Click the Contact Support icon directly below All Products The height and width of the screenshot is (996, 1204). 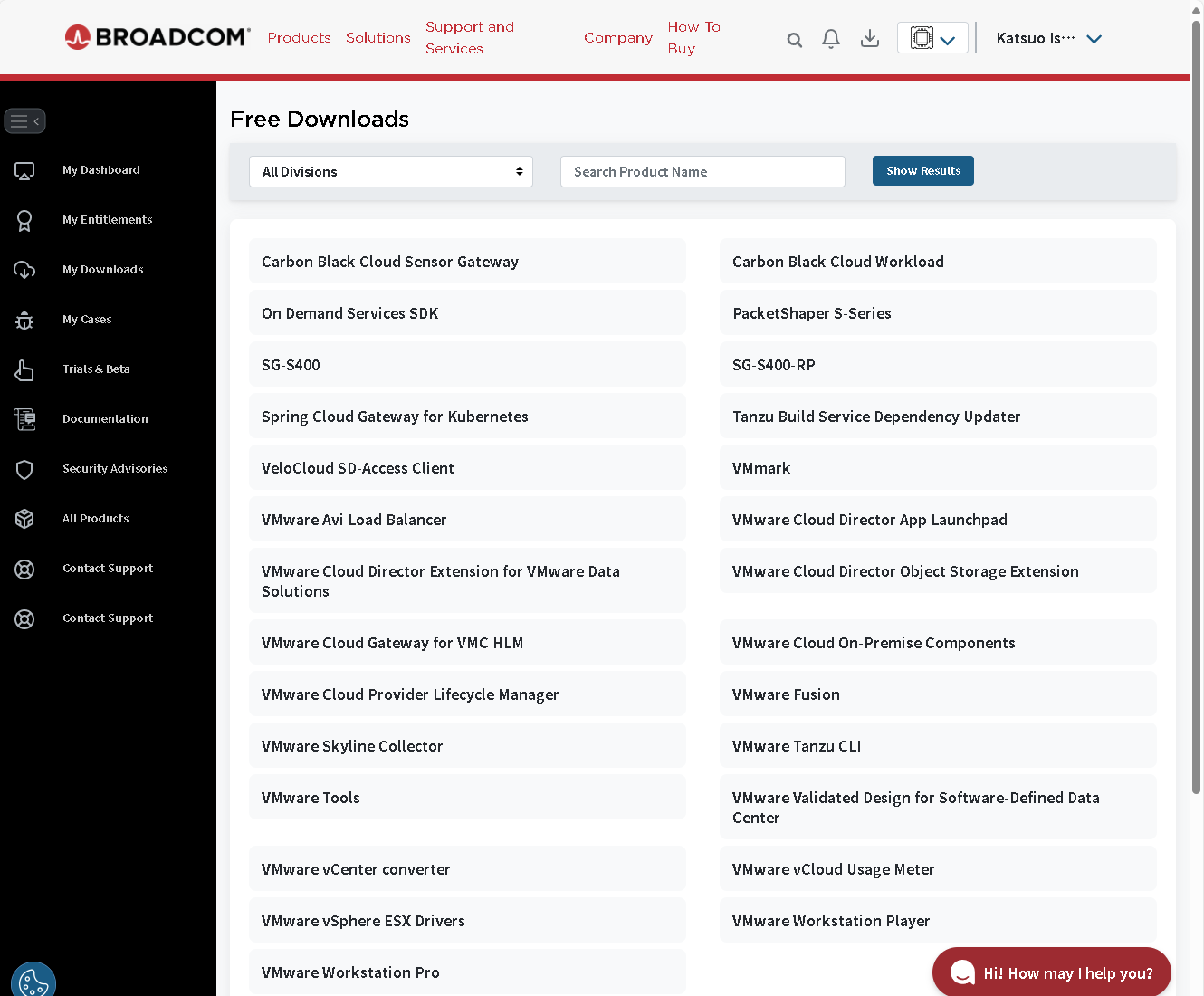click(x=24, y=569)
